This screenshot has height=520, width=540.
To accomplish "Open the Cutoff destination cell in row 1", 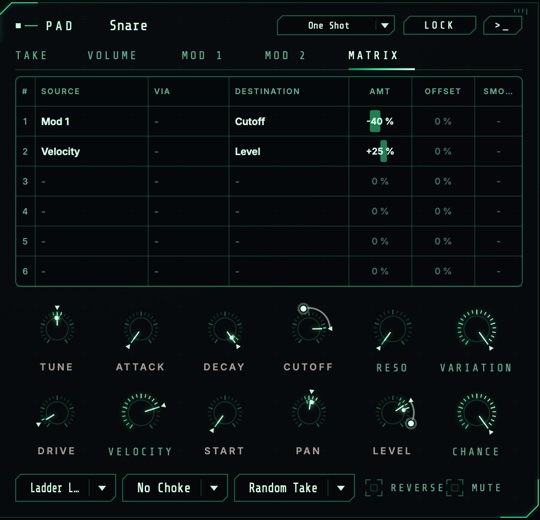I will point(289,121).
